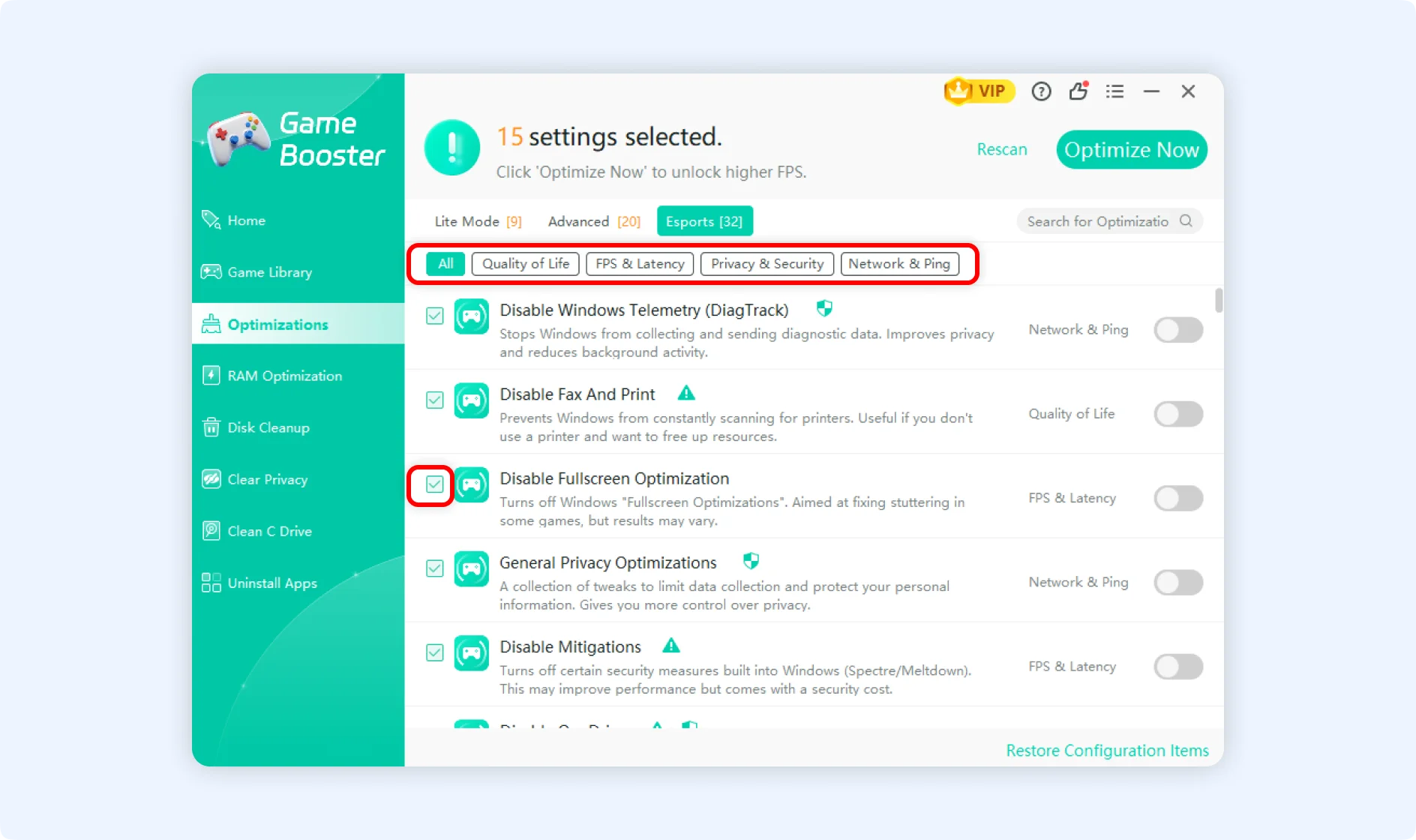Click the Game Booster controller logo

click(x=238, y=138)
